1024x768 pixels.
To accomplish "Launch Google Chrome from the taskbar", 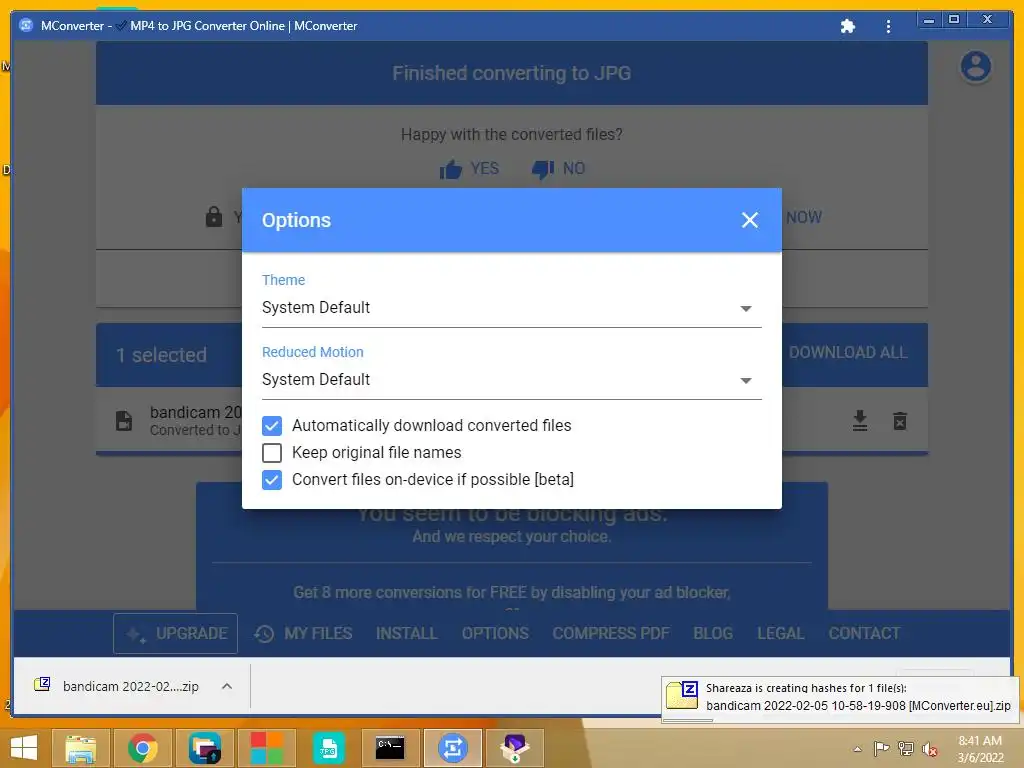I will [142, 748].
